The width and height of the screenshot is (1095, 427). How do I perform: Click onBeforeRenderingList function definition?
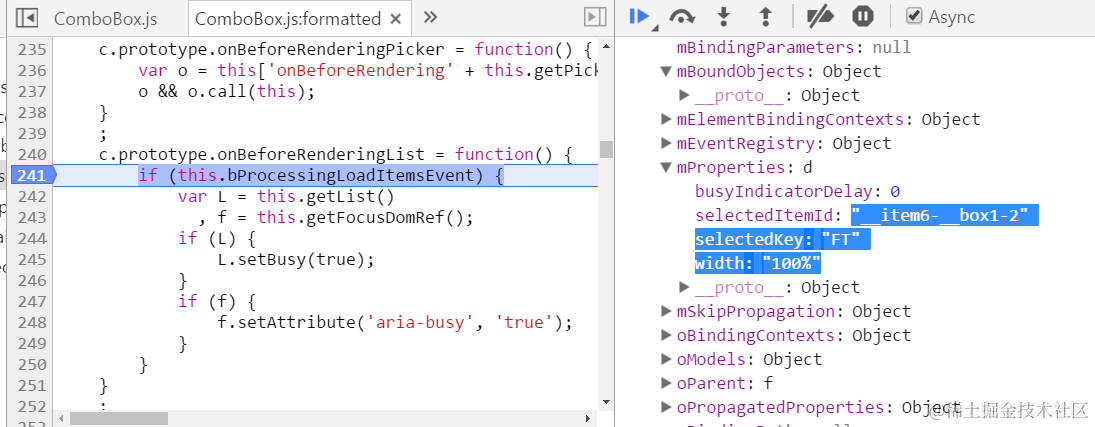coord(336,154)
